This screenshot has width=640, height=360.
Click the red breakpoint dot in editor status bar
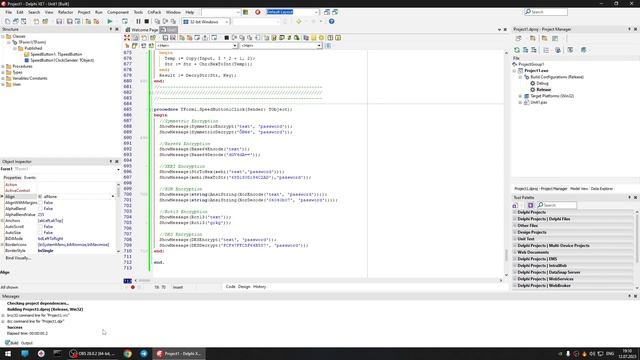click(133, 287)
